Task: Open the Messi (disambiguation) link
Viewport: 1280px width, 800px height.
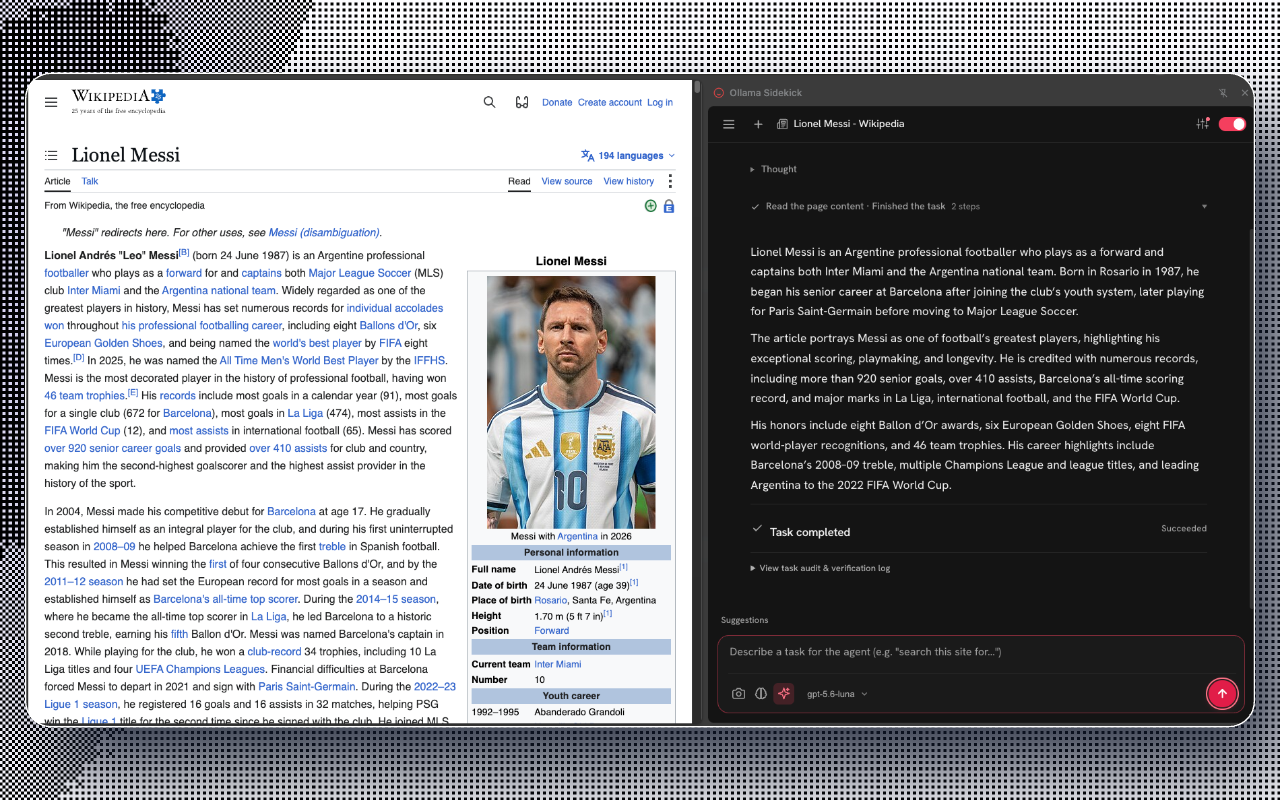Action: click(324, 232)
